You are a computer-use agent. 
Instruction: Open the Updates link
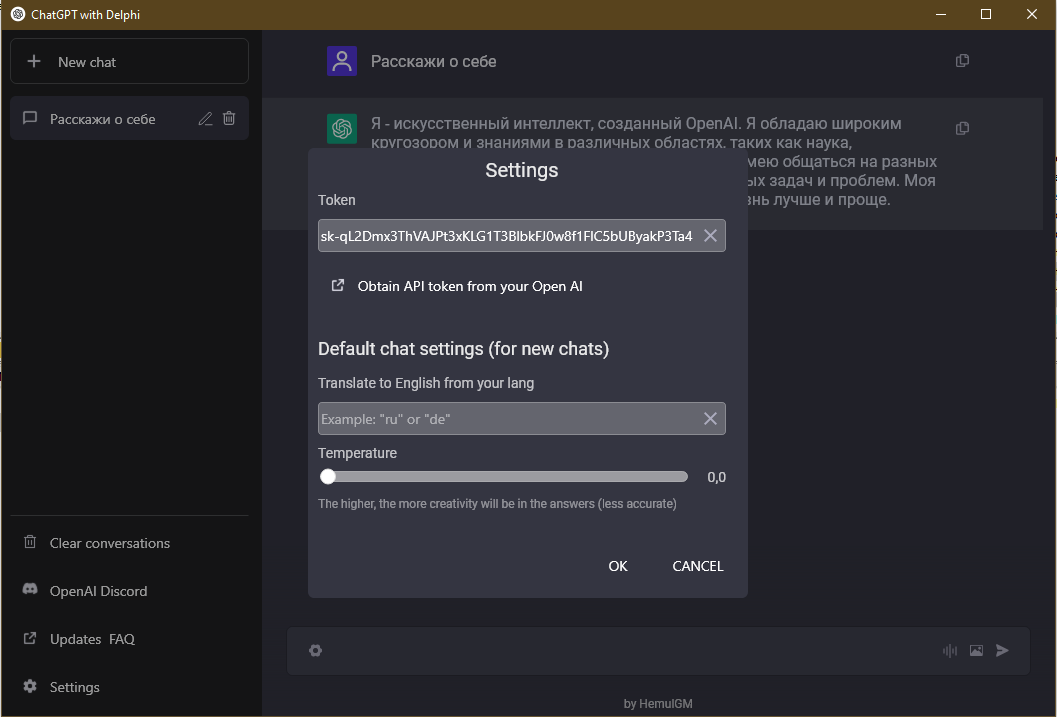pos(76,639)
